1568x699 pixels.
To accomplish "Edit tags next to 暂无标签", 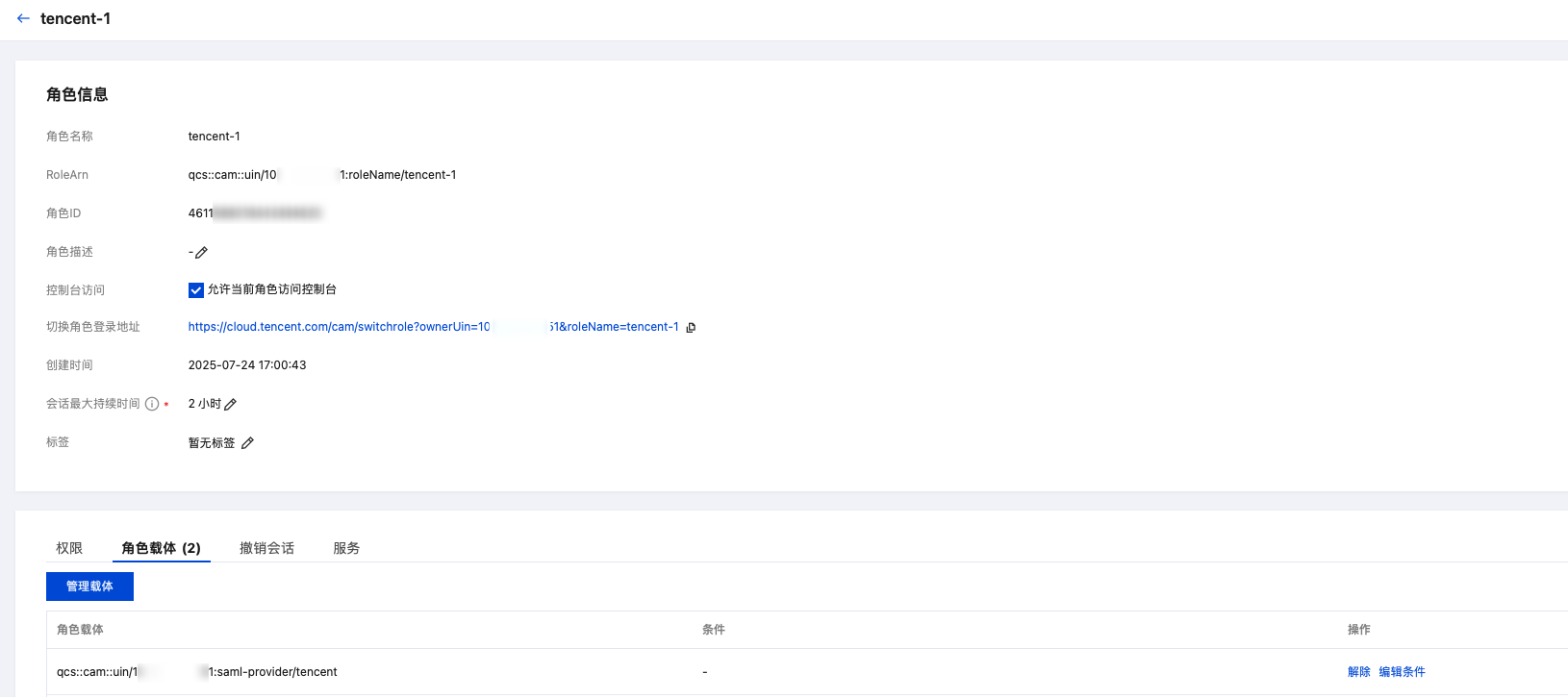I will tap(247, 443).
